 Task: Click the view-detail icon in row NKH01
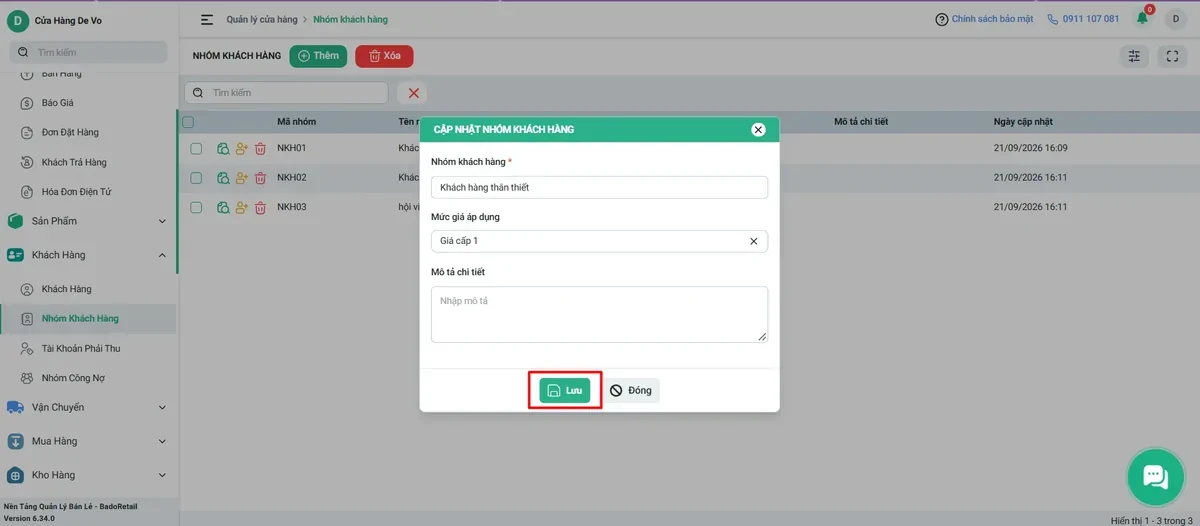223,149
